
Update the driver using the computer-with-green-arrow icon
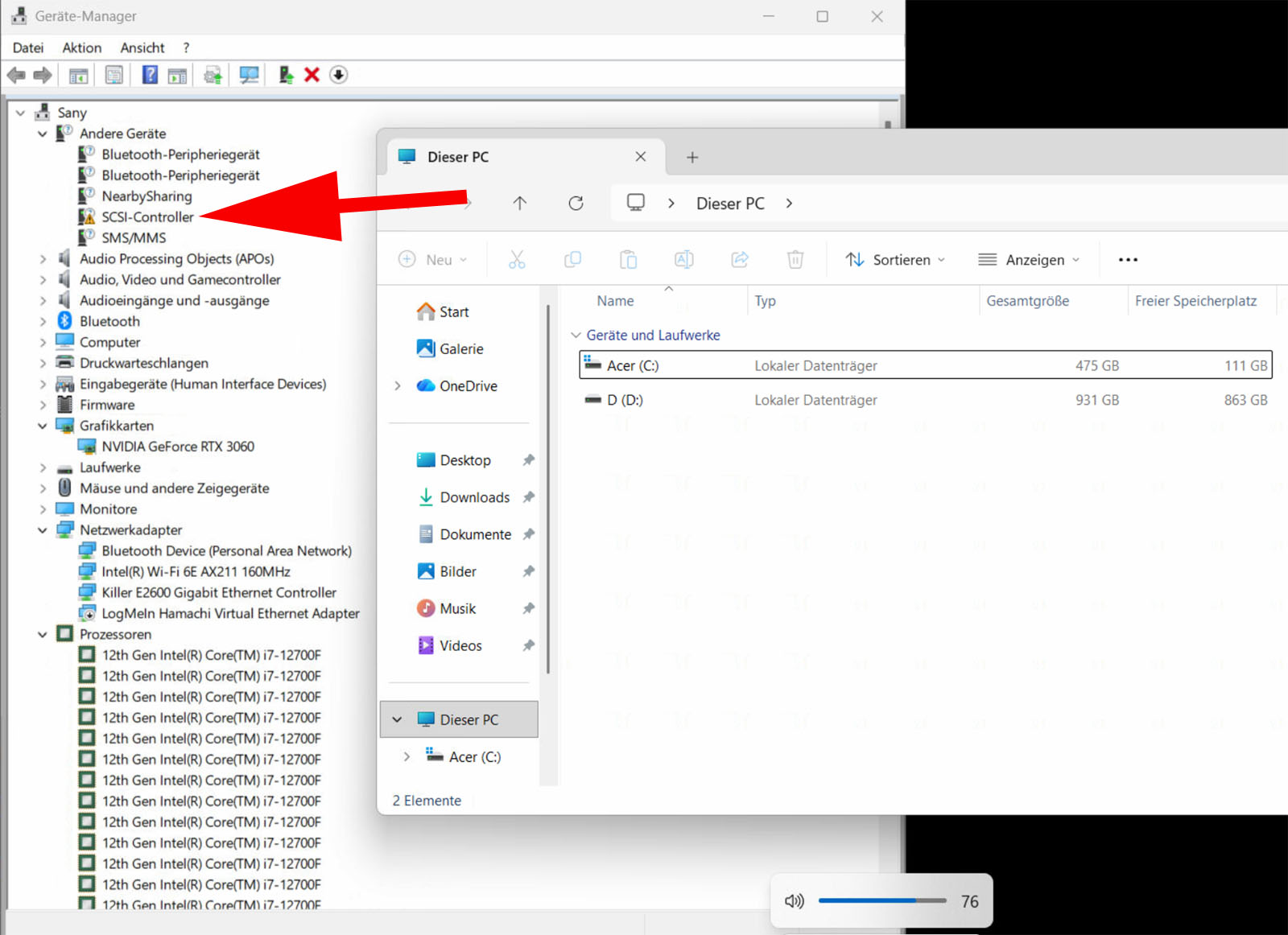tap(286, 75)
